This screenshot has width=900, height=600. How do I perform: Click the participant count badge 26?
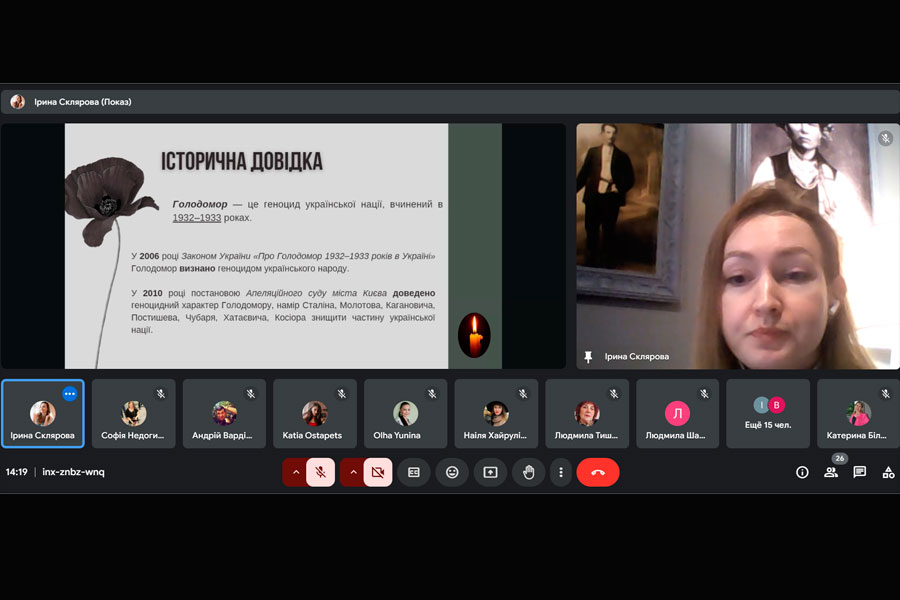tap(840, 458)
